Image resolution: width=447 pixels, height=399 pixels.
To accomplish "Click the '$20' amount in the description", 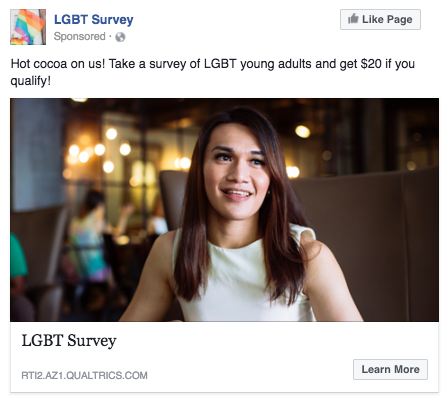I will tap(371, 63).
